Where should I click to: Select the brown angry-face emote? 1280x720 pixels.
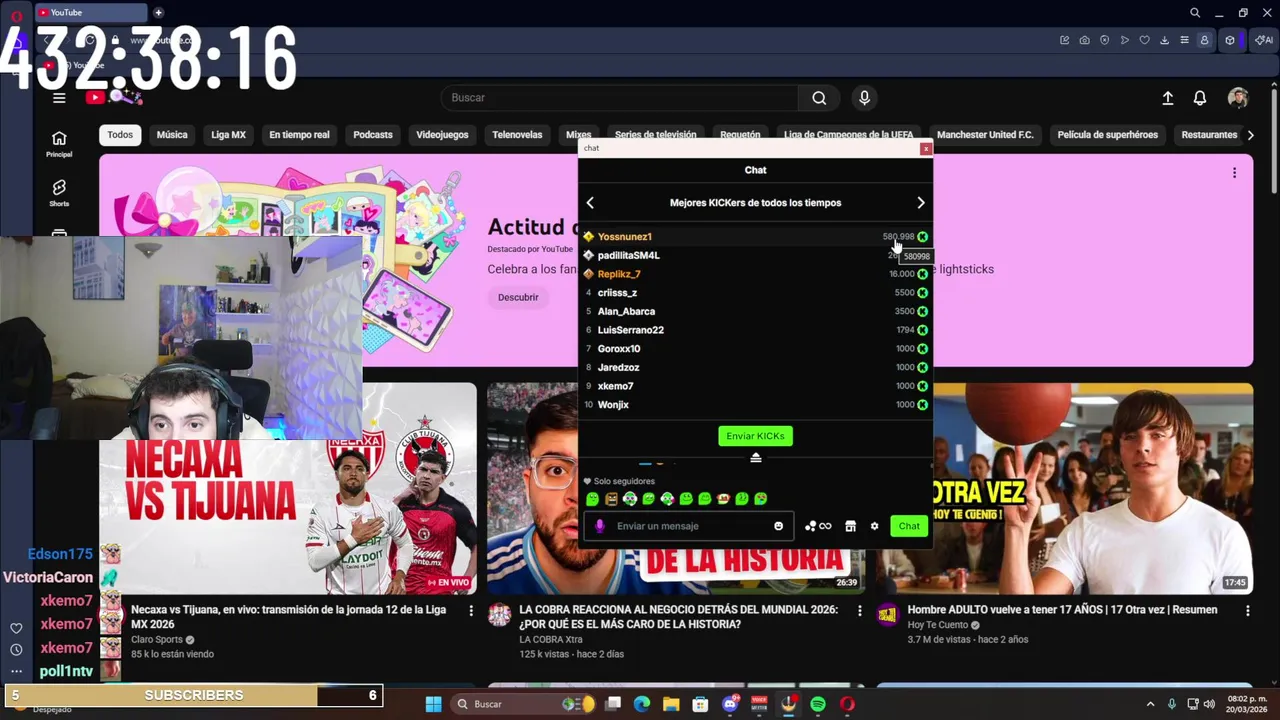click(611, 498)
